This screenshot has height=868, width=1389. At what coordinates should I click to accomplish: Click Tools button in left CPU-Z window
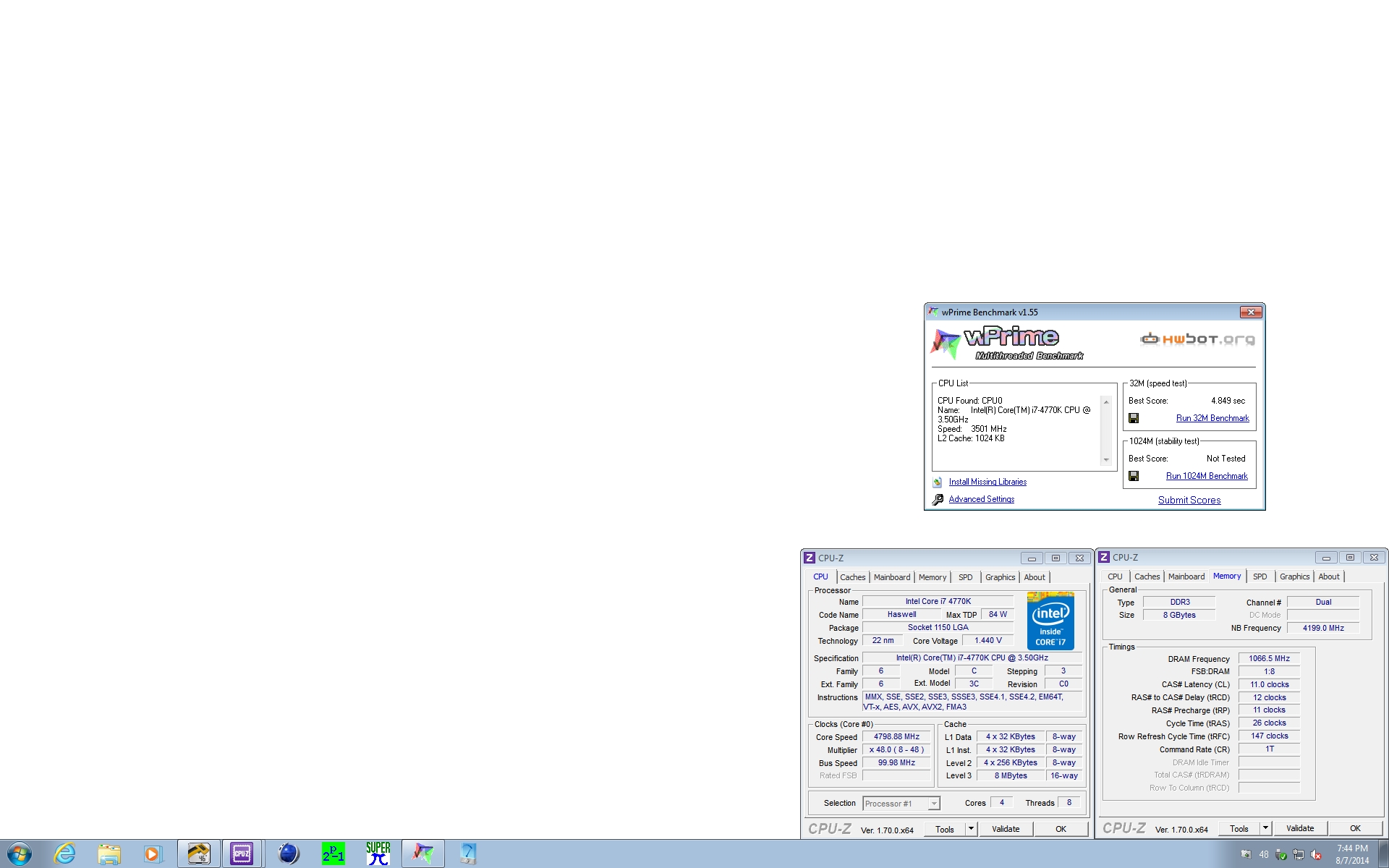(x=945, y=829)
